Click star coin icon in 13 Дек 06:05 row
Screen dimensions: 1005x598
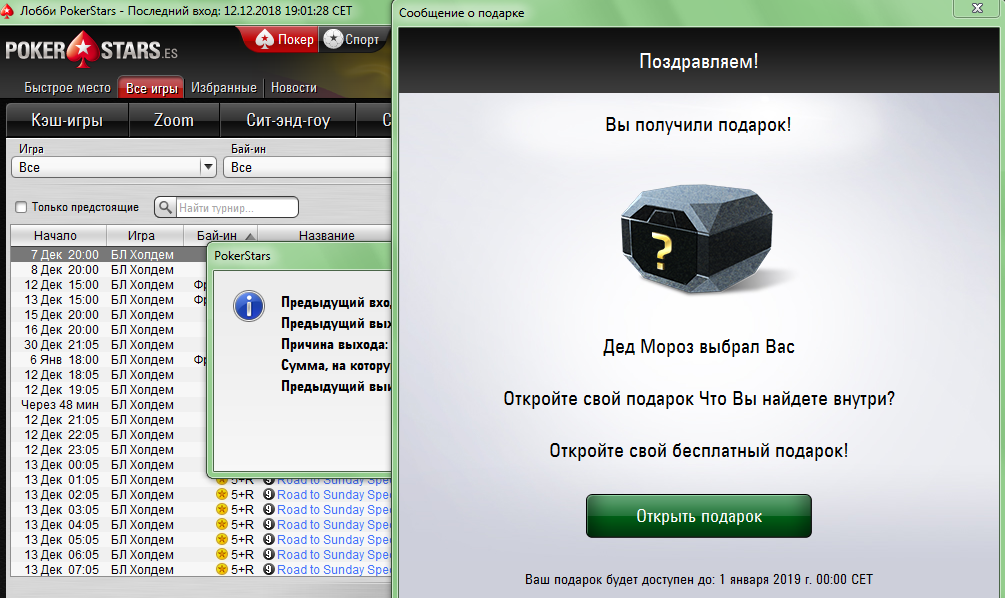click(x=222, y=554)
